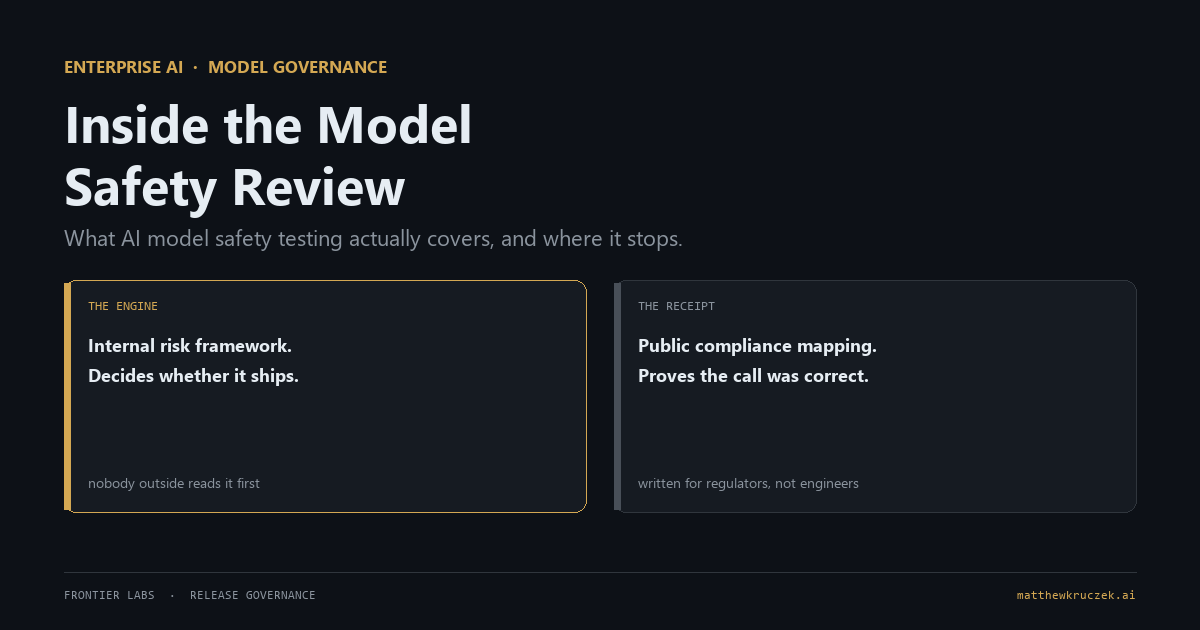Select Public compliance mapping line
Screen dimensions: 1200x630
point(757,346)
